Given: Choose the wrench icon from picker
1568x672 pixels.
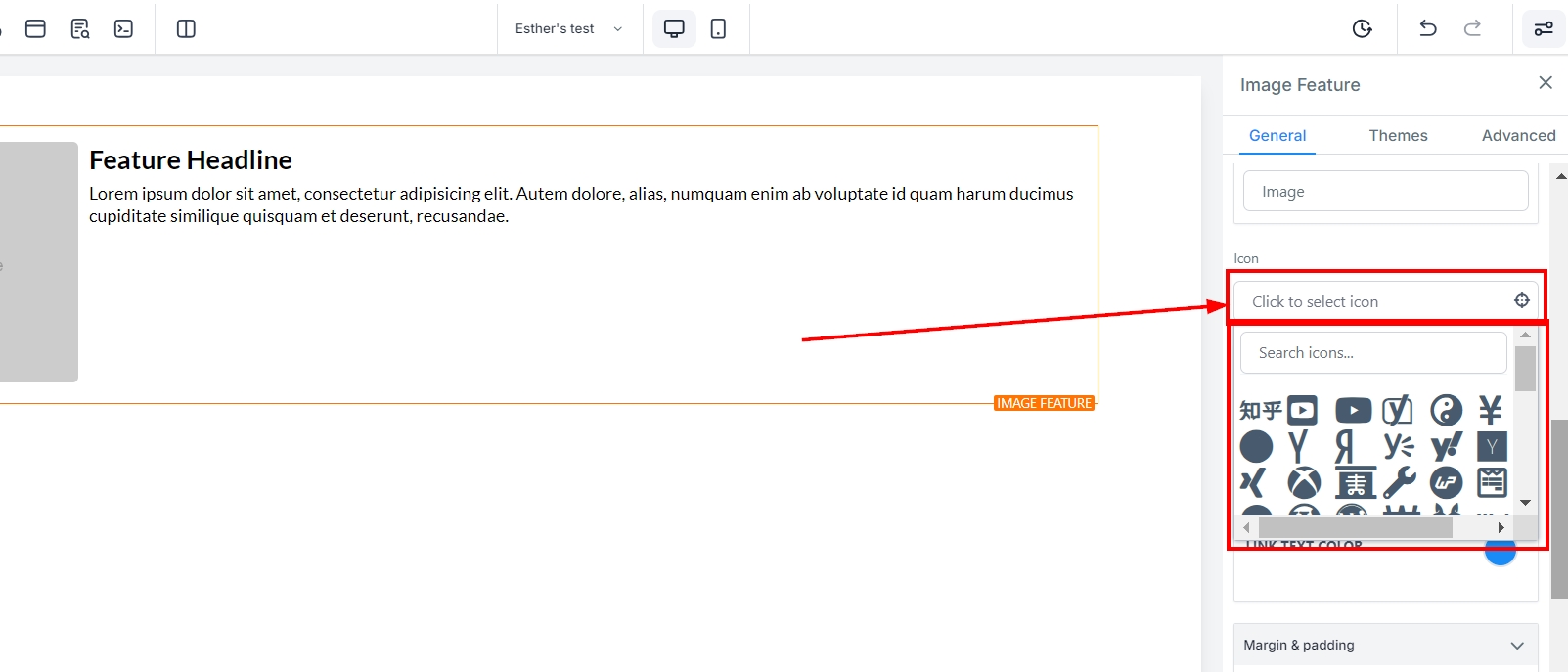Looking at the screenshot, I should [1399, 482].
